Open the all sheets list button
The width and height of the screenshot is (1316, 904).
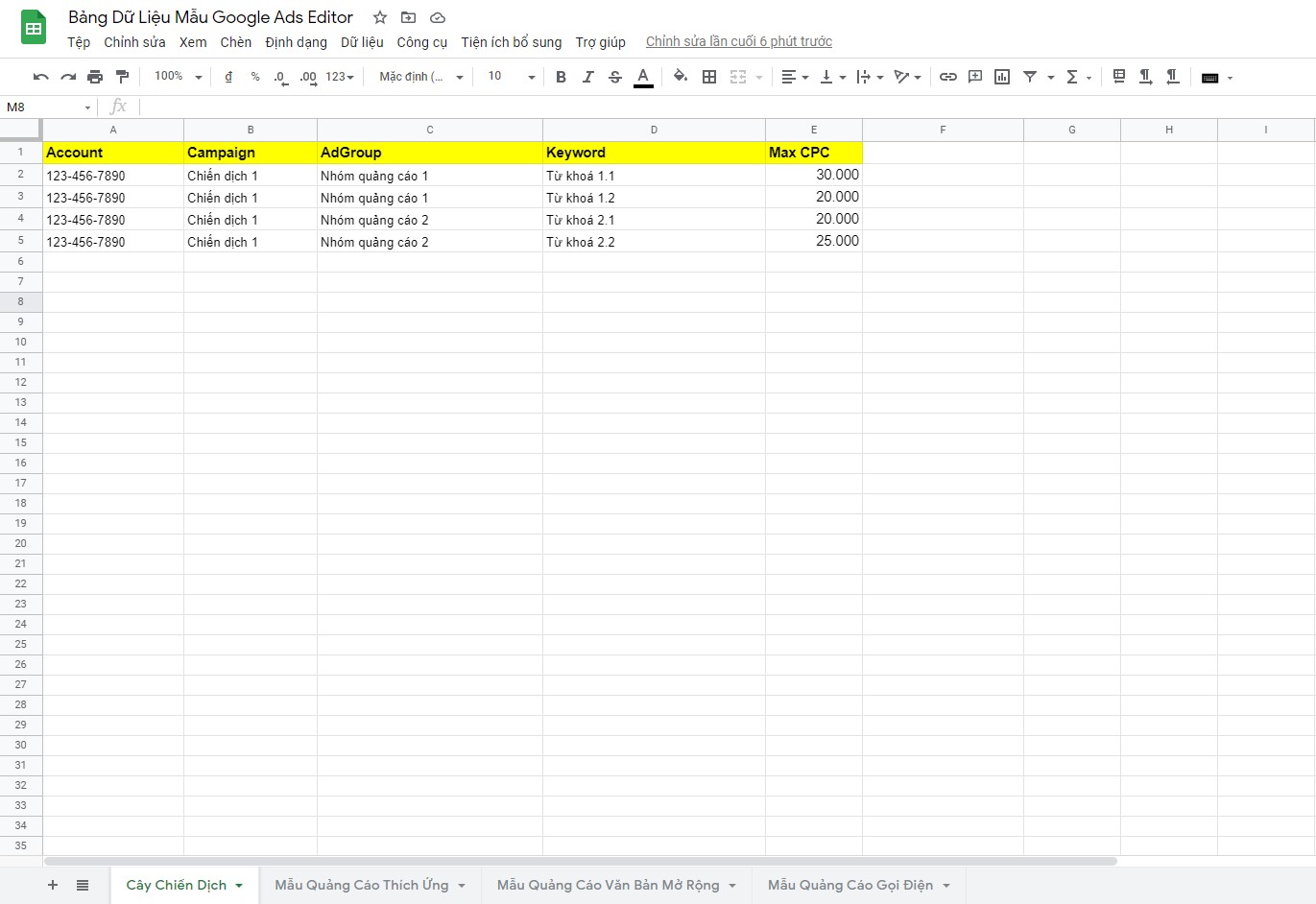point(83,885)
